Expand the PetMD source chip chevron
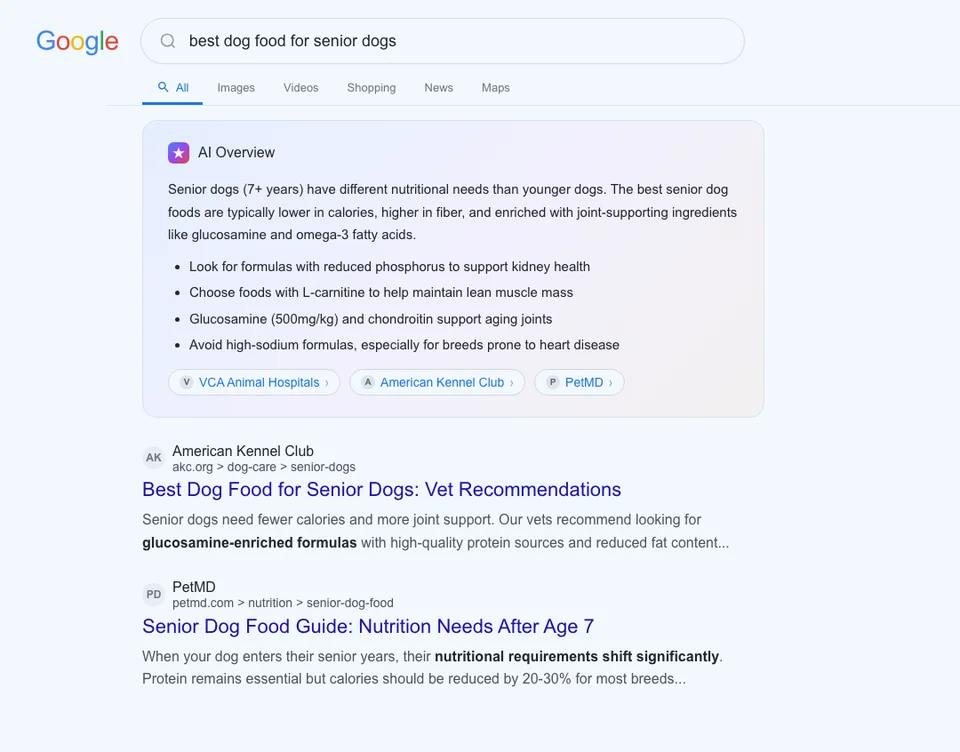 click(612, 382)
